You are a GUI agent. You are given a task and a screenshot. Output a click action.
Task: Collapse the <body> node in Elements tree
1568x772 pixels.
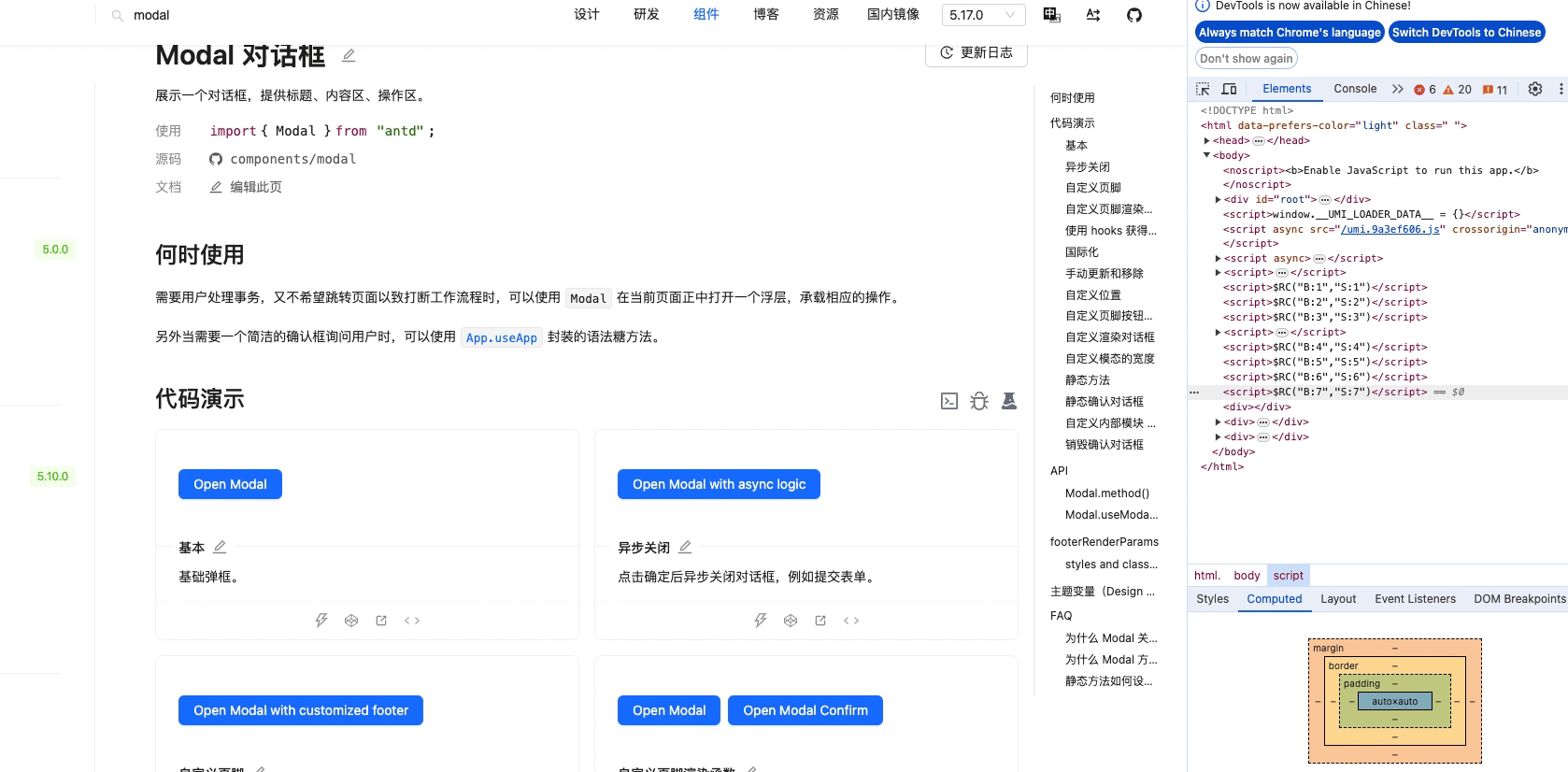tap(1207, 155)
